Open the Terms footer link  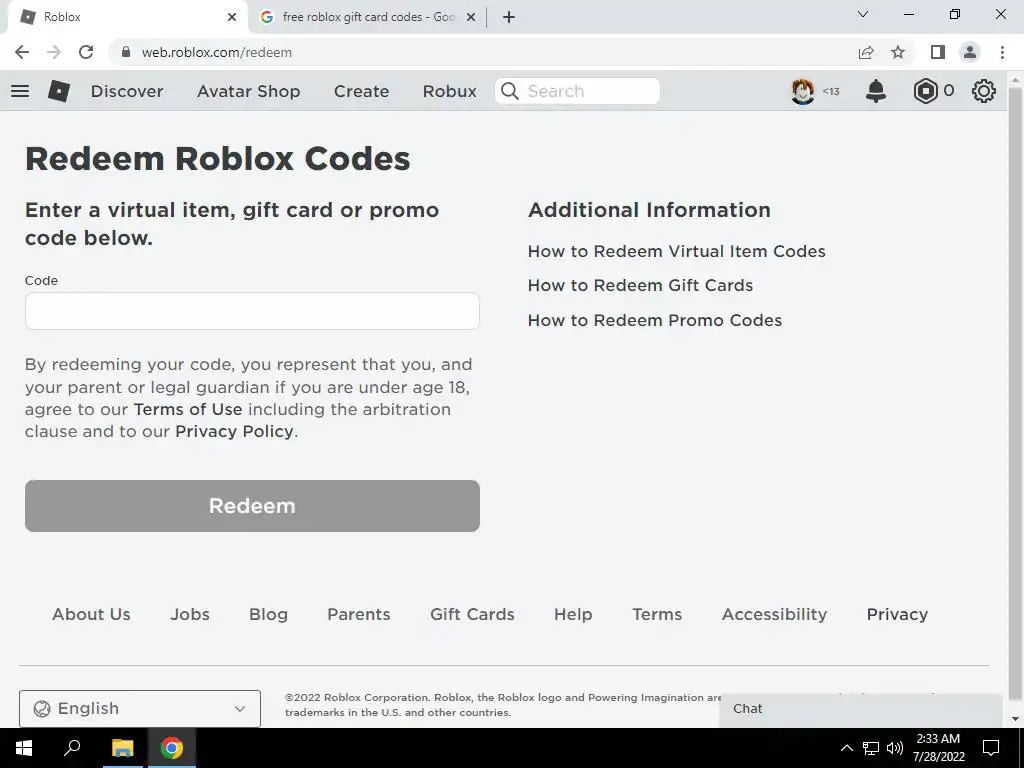(657, 615)
